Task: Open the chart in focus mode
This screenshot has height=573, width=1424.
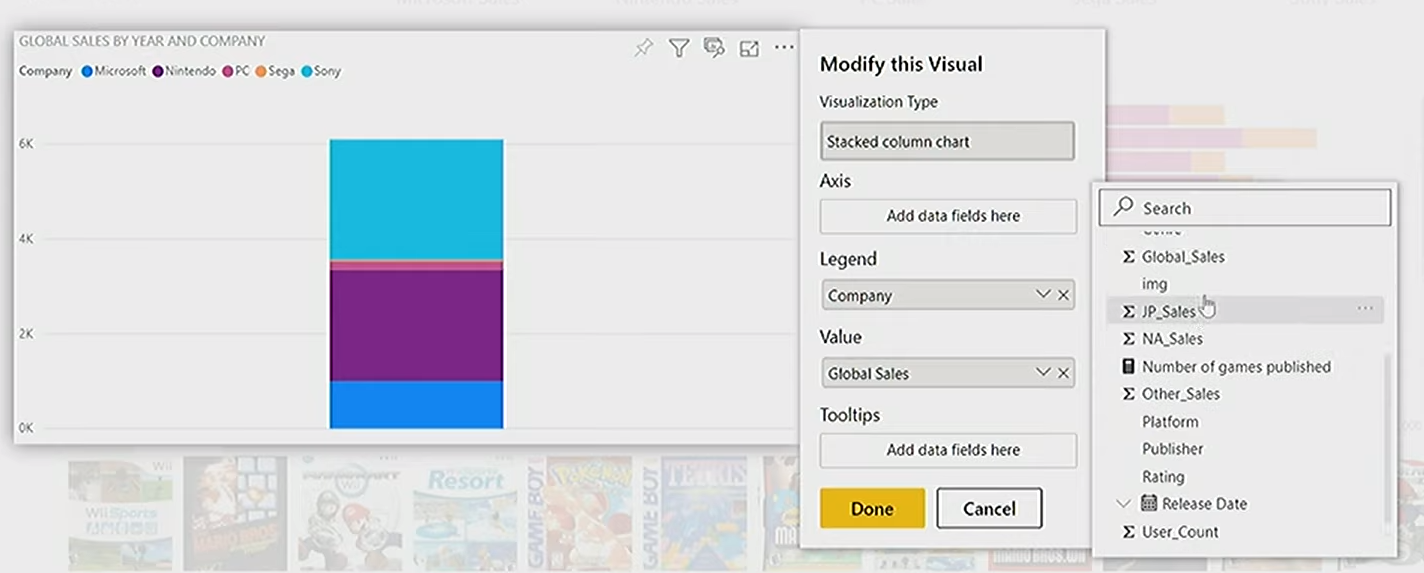Action: [x=749, y=48]
